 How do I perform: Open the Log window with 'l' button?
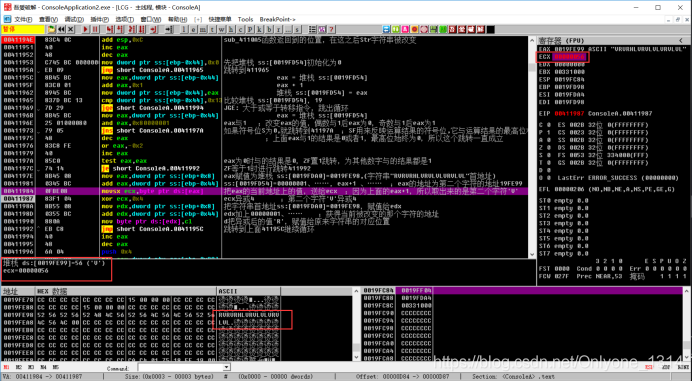(183, 29)
